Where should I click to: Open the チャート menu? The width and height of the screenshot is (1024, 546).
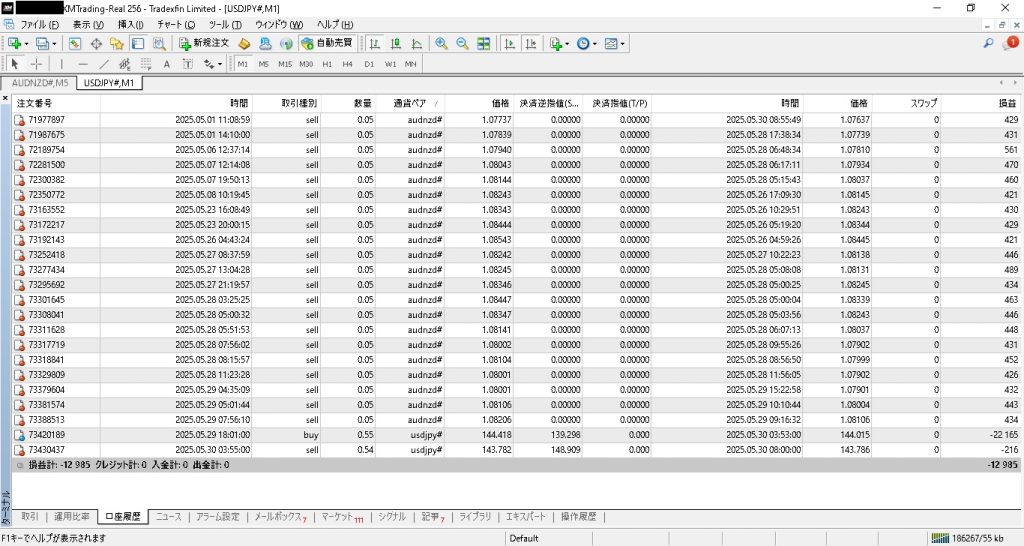pos(176,24)
